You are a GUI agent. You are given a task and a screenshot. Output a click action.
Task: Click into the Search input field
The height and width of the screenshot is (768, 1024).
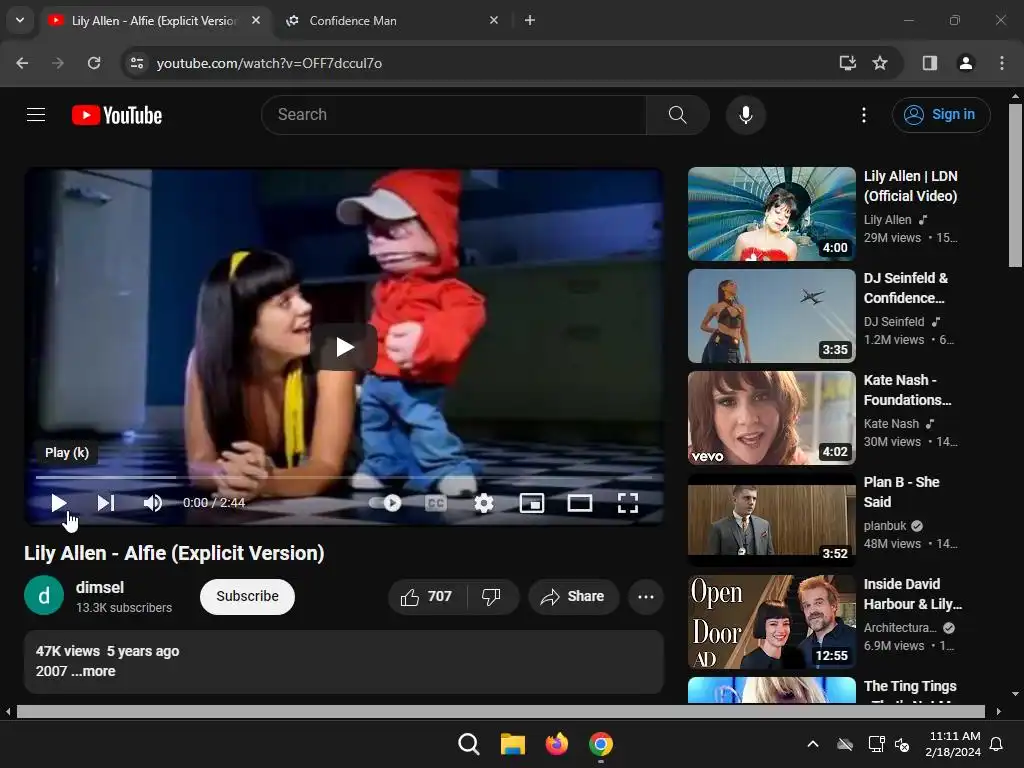[454, 115]
